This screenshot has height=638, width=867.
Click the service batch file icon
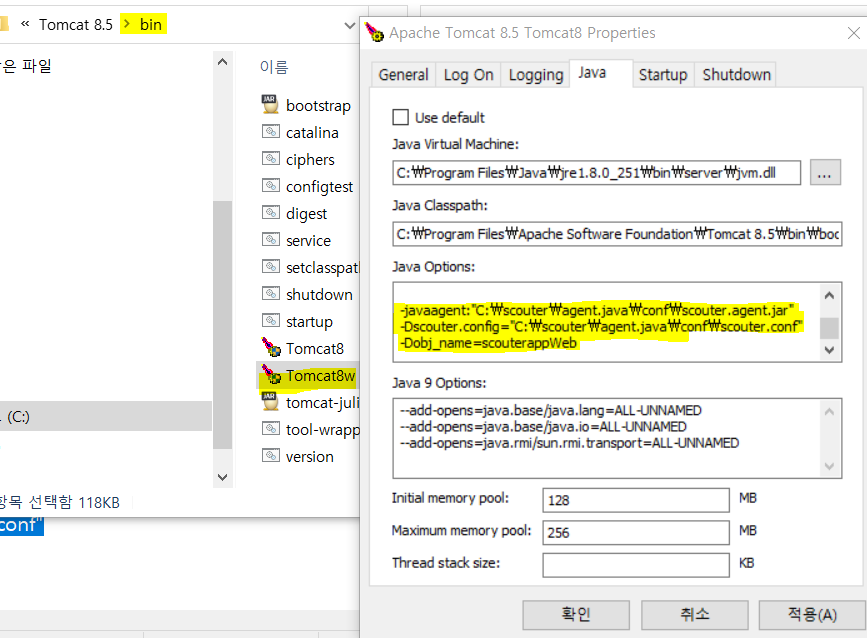tap(270, 240)
